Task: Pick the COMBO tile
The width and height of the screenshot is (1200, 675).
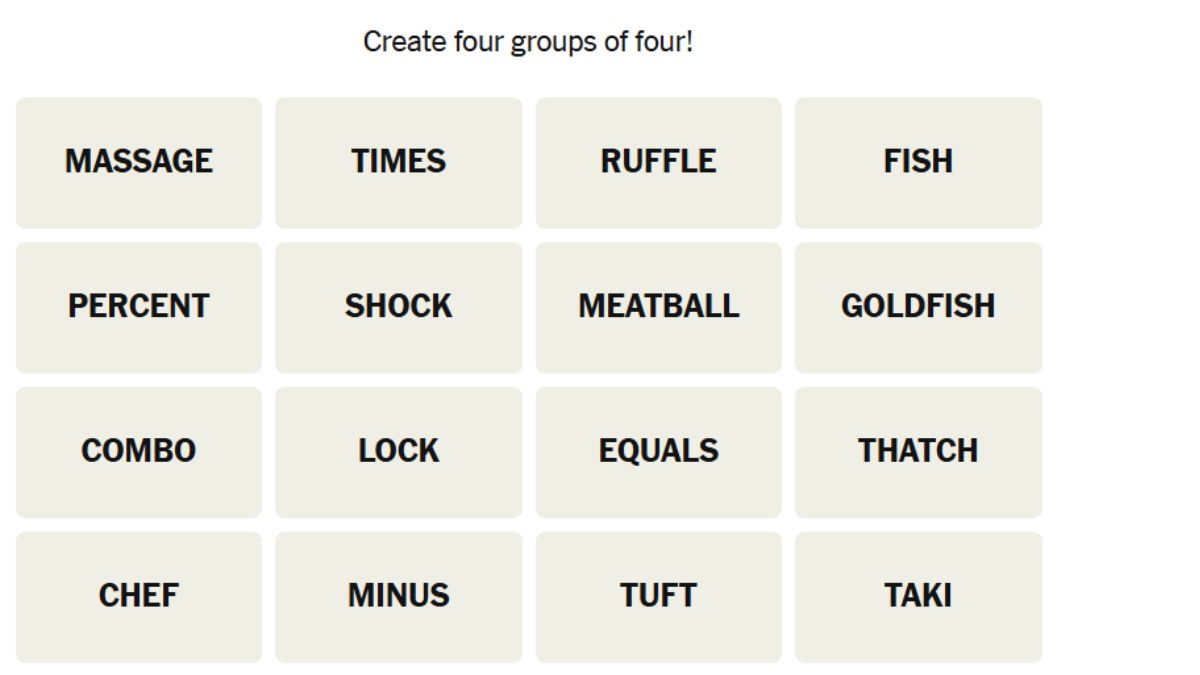Action: 139,452
